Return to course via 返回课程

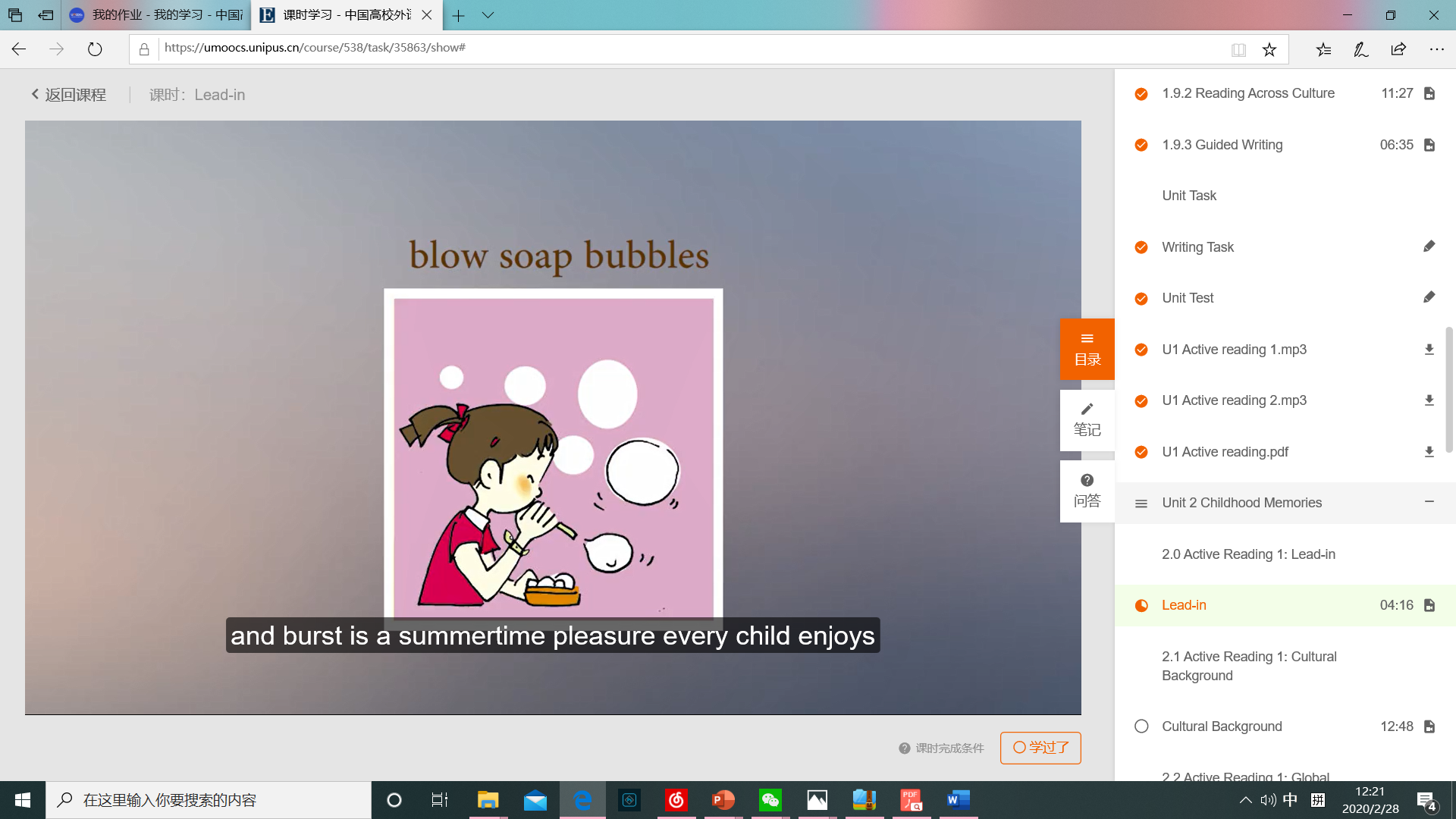68,95
